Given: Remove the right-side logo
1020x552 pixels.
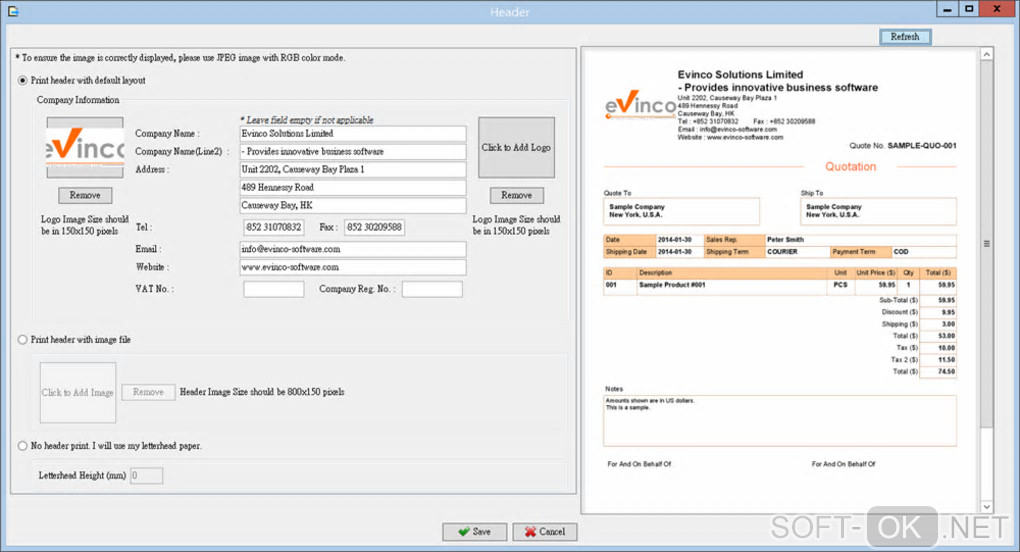Looking at the screenshot, I should pos(517,195).
